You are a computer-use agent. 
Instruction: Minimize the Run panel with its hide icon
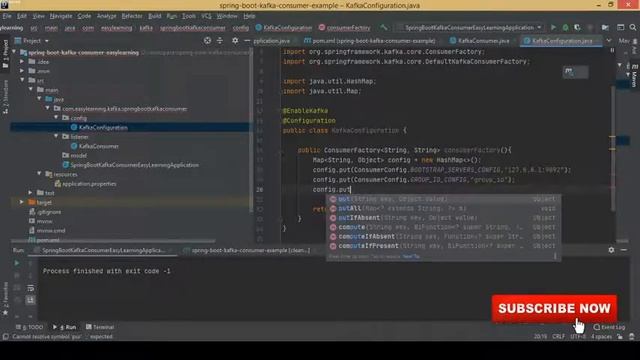coord(624,250)
